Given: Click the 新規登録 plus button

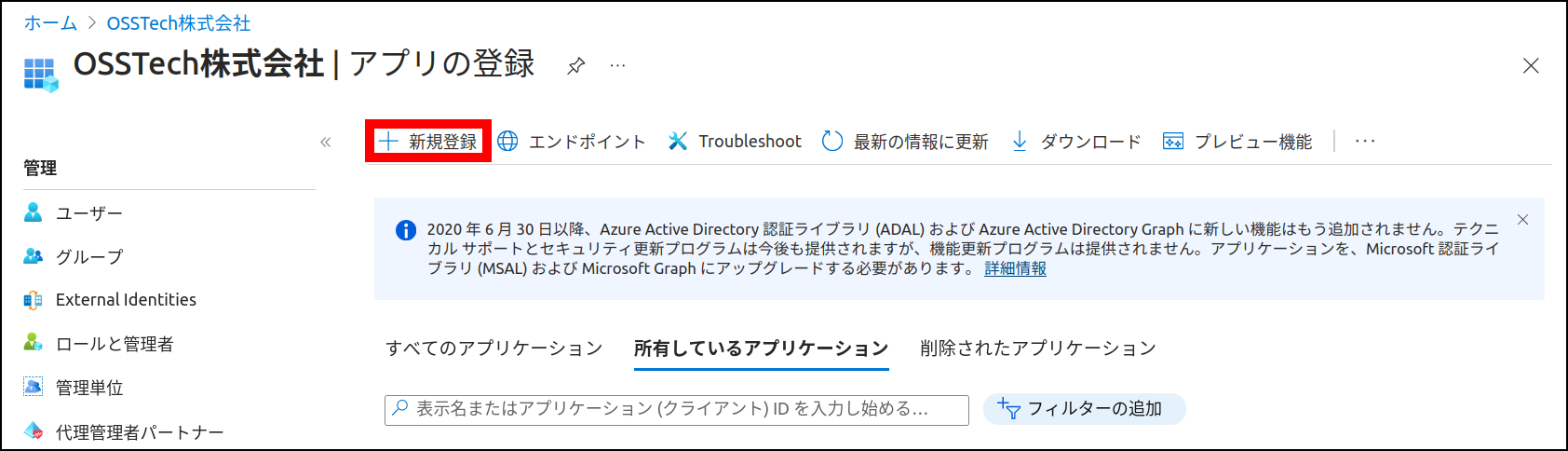Looking at the screenshot, I should click(428, 142).
